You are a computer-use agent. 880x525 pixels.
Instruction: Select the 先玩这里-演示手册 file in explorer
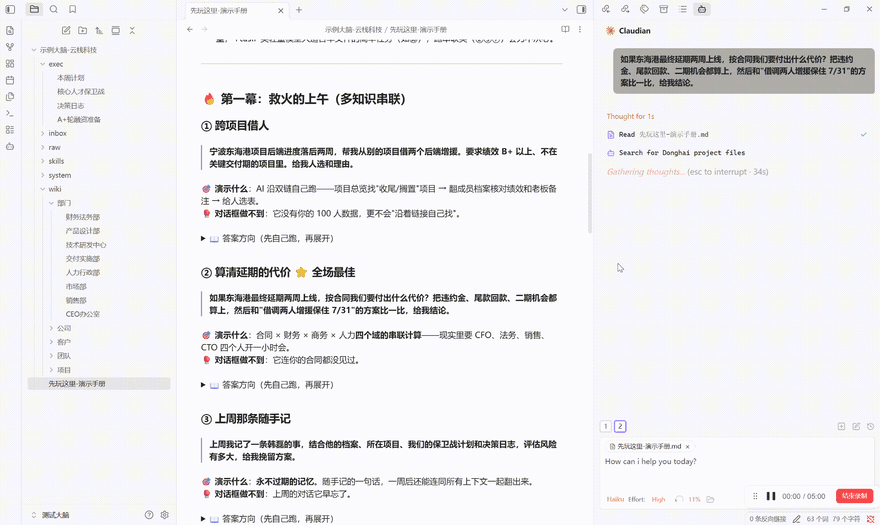99,384
